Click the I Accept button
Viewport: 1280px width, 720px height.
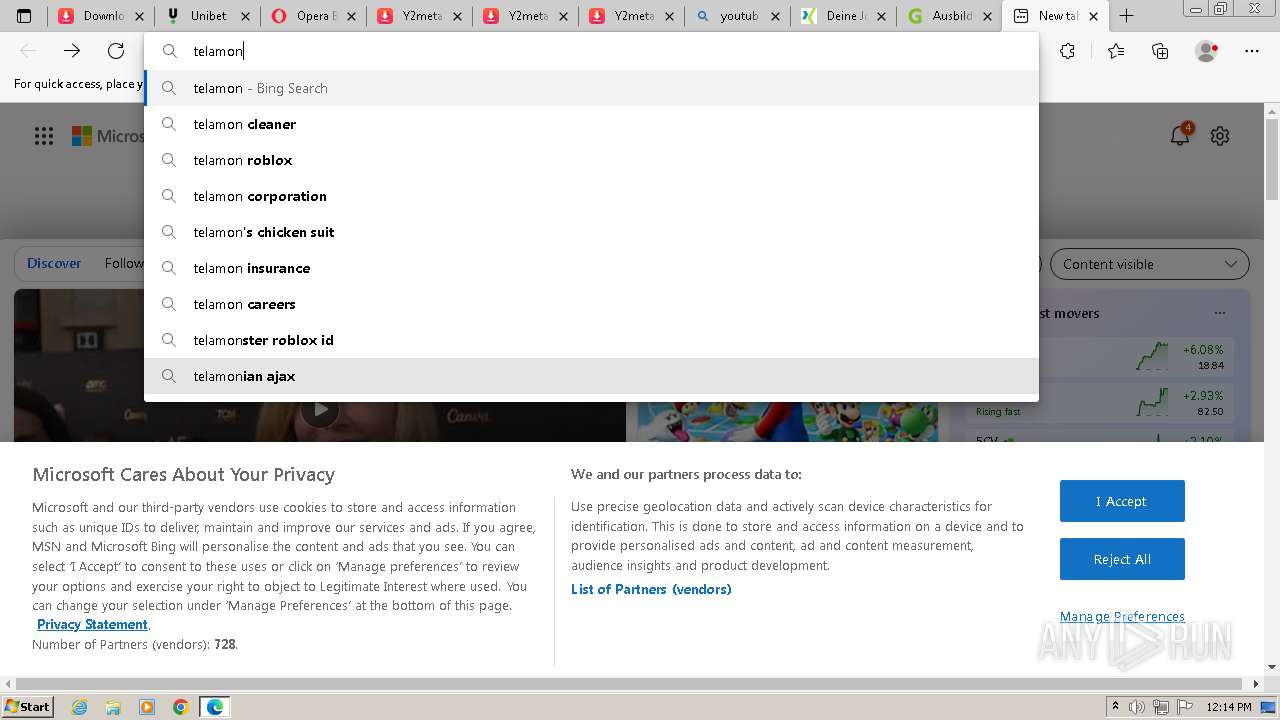1122,501
